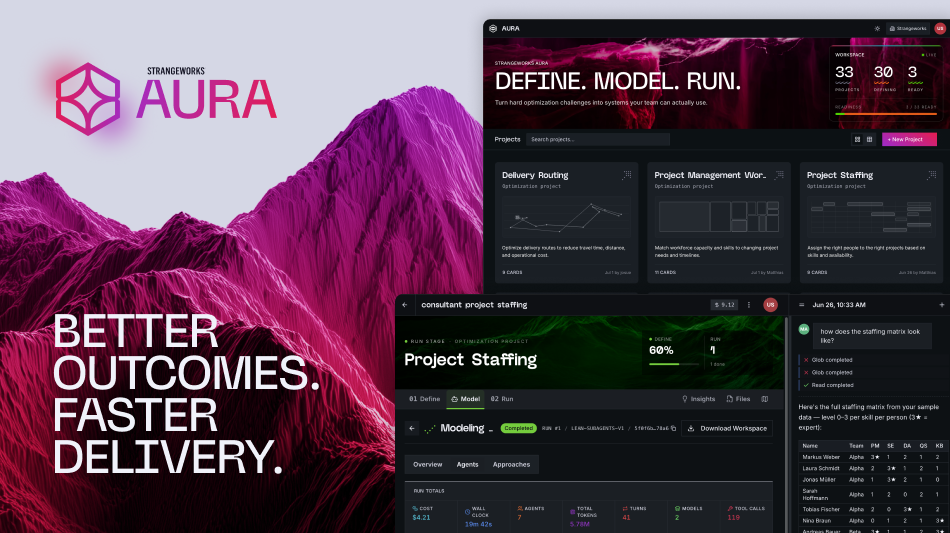
Task: Click the Completed status badge
Action: (519, 428)
